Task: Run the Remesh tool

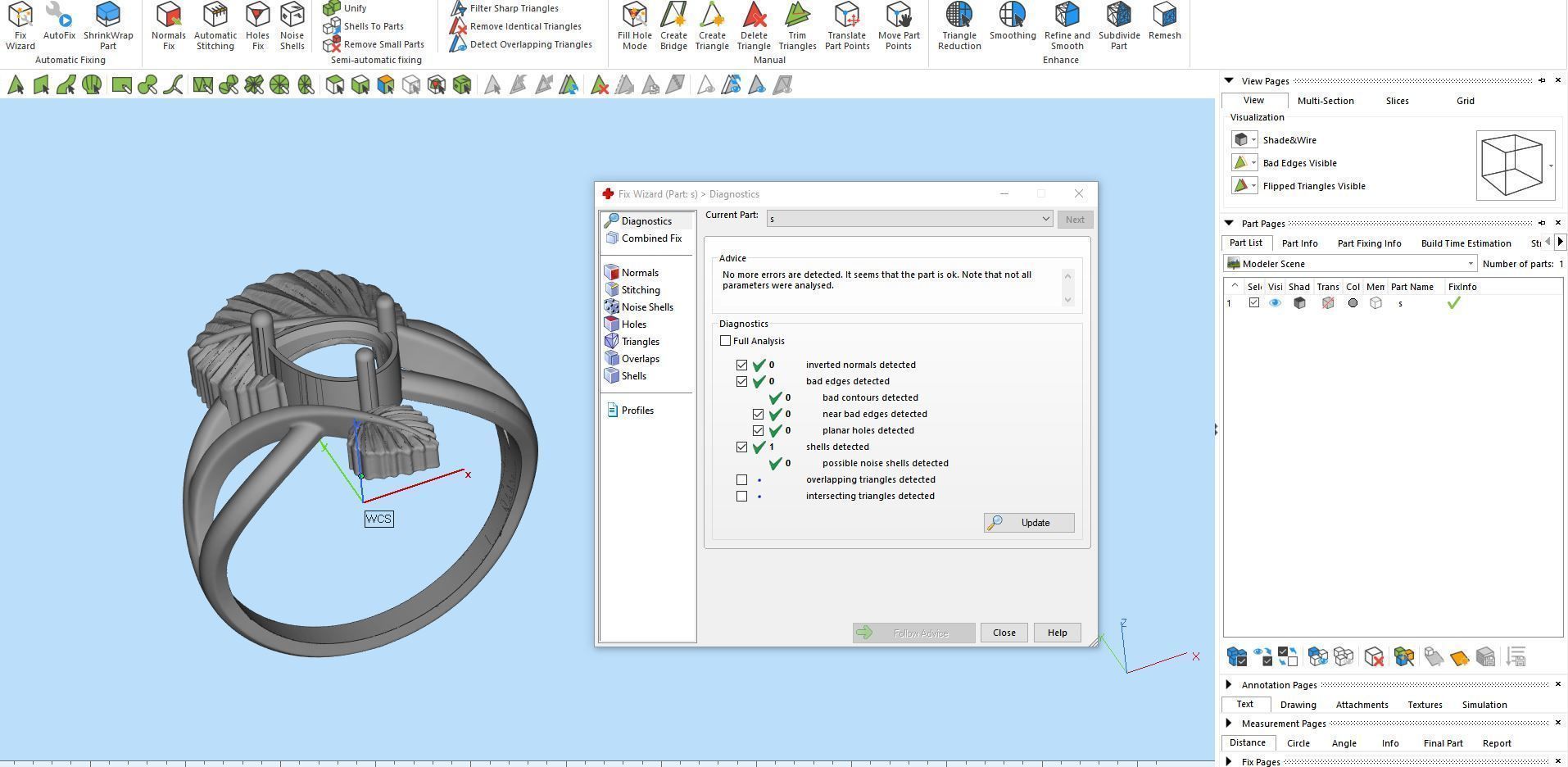Action: 1165,21
